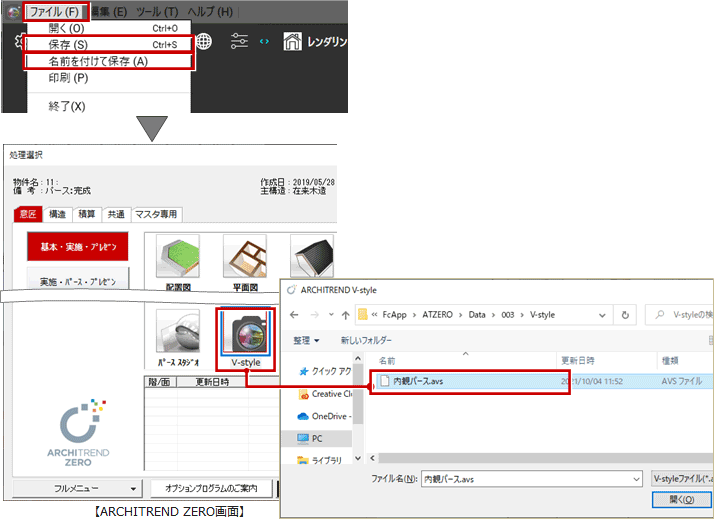714x528 pixels.
Task: Click FcApp in the address path
Action: 394,315
